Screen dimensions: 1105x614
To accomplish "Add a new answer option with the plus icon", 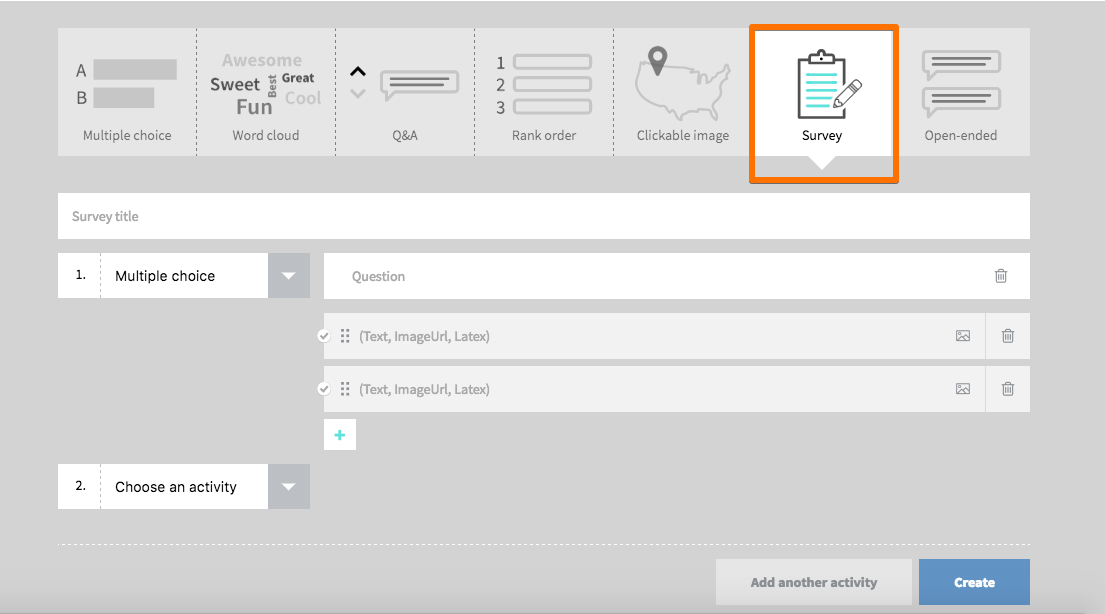I will click(x=340, y=435).
